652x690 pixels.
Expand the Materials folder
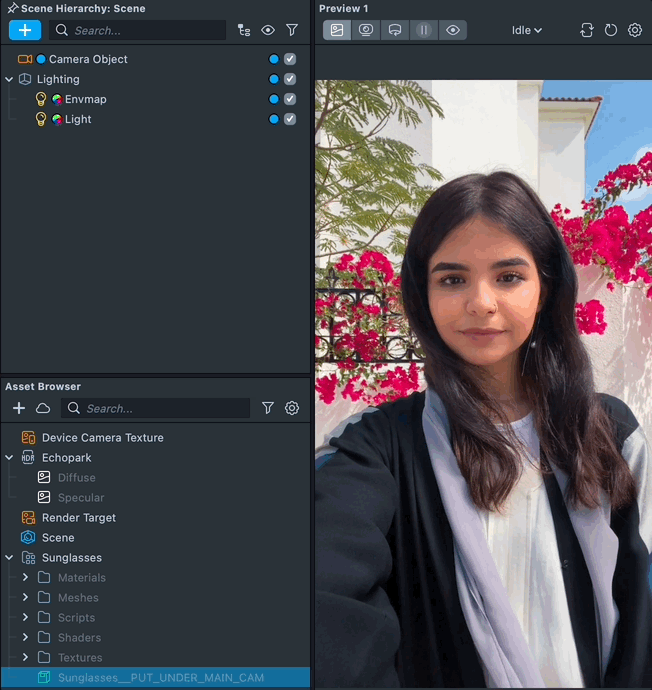[x=25, y=577]
